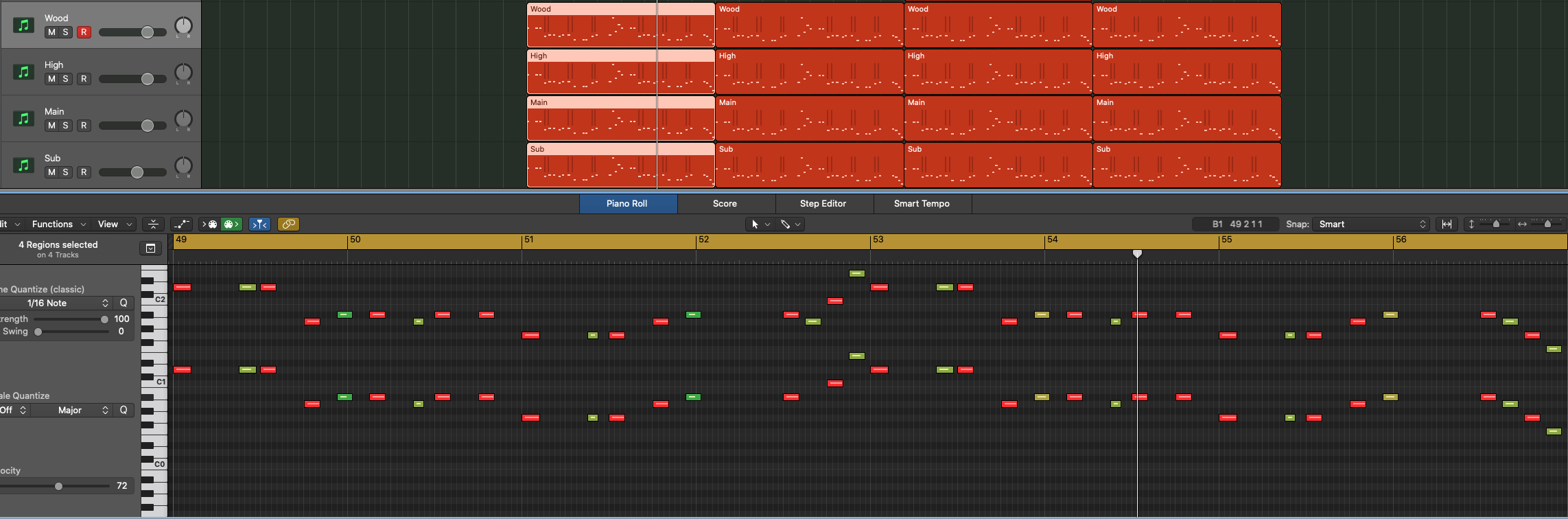Click the first Wood region in tracks area

tap(621, 25)
